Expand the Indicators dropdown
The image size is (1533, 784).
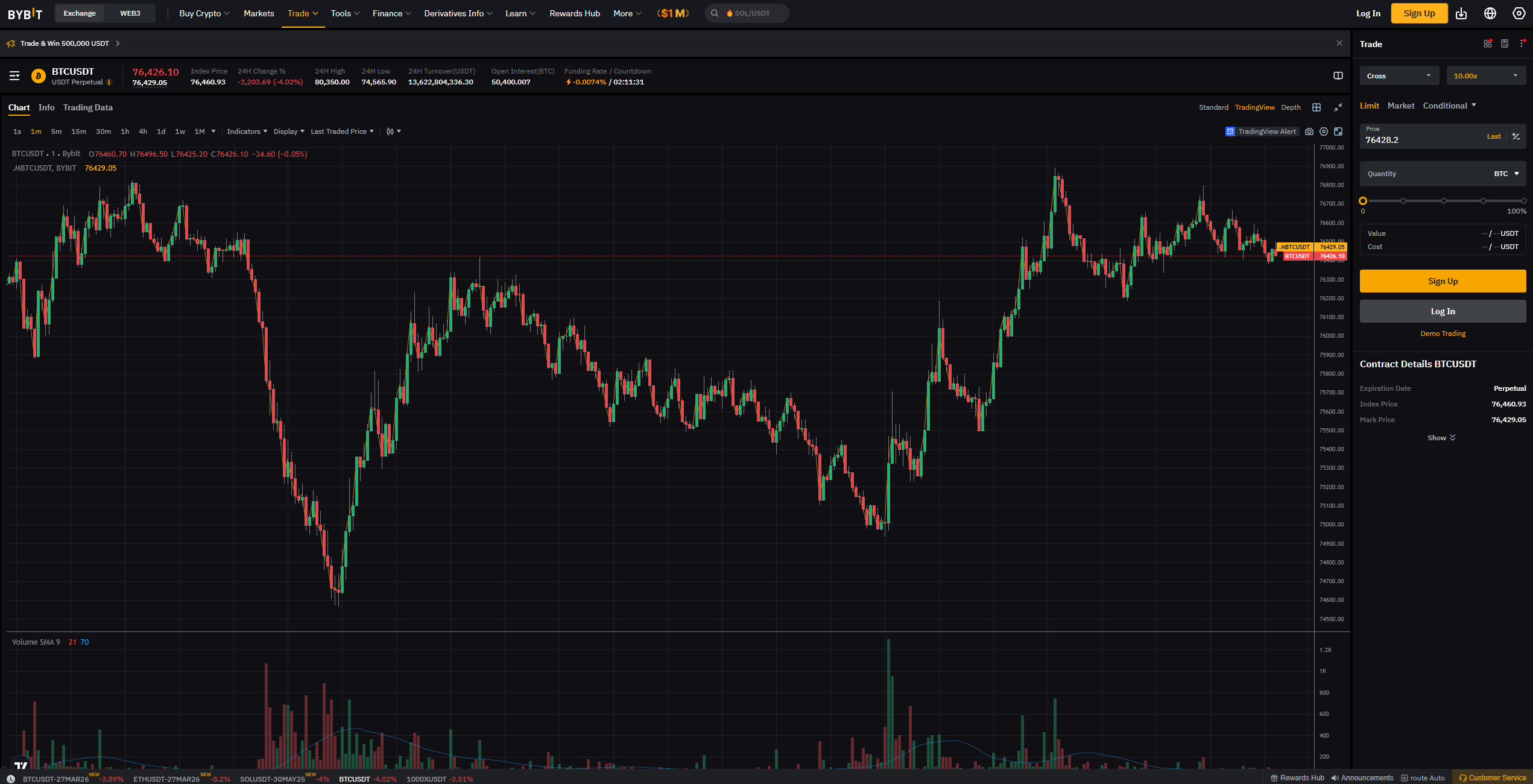(x=247, y=131)
